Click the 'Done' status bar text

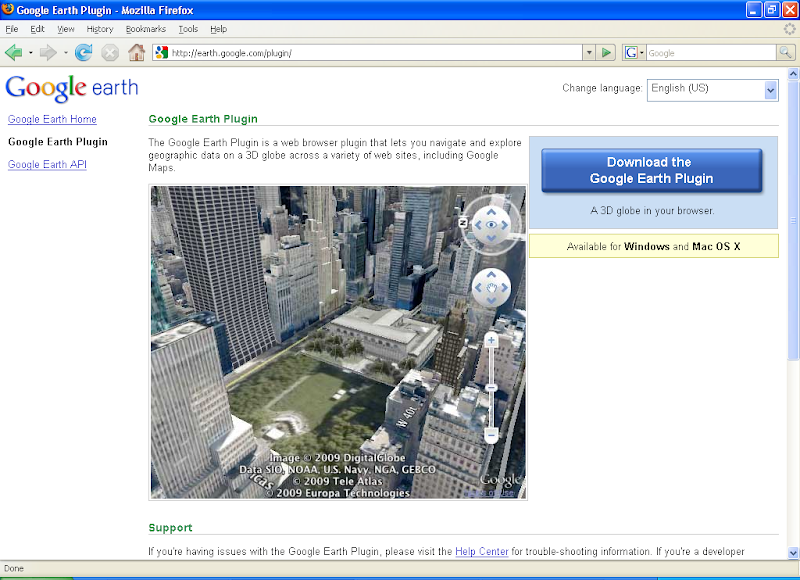point(14,568)
